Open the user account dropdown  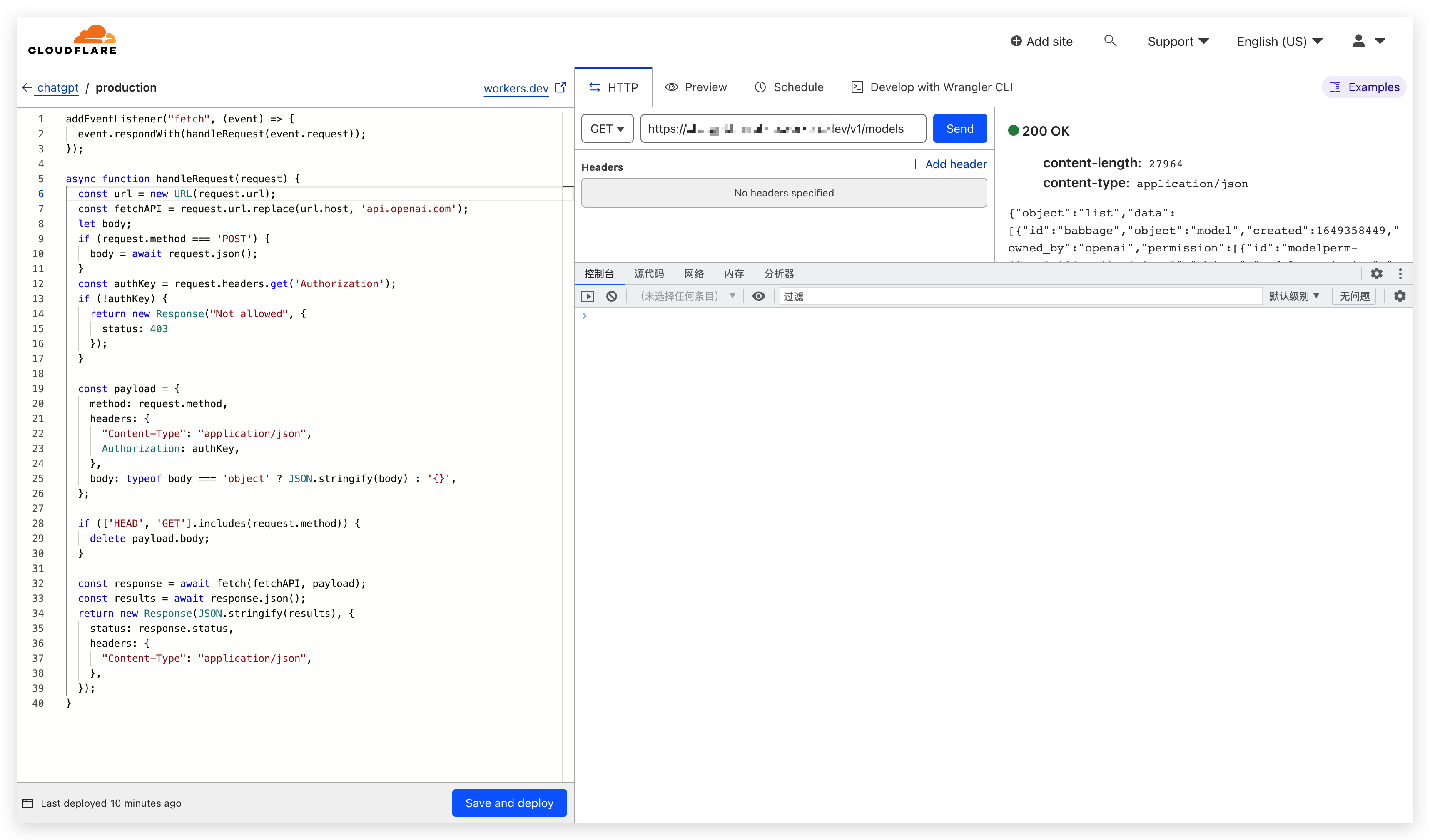tap(1368, 41)
